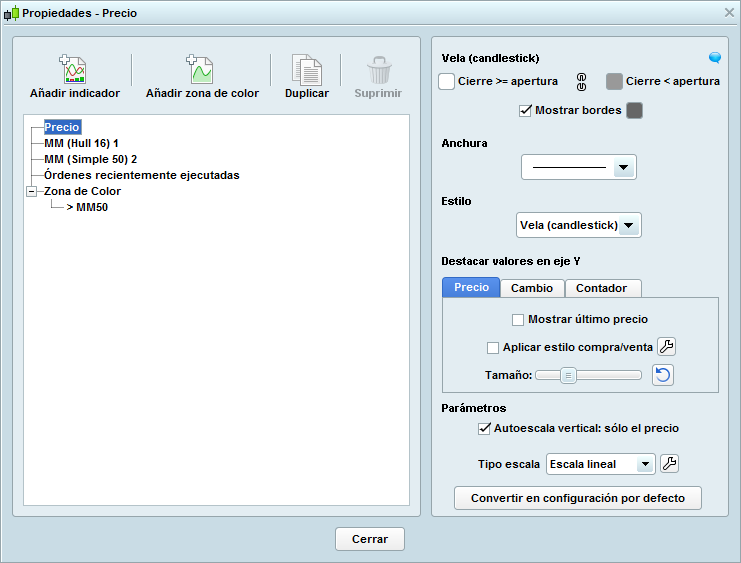Screen dimensions: 741x563
Task: Open the Anchura line width dropdown
Action: pos(579,168)
